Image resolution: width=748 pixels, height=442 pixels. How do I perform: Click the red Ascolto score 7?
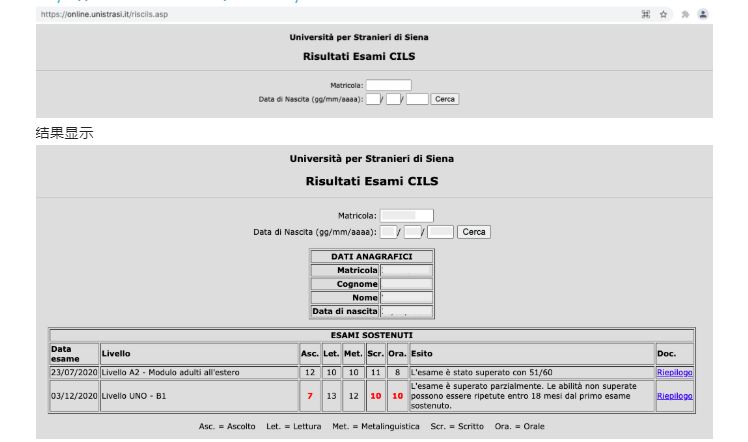(310, 396)
